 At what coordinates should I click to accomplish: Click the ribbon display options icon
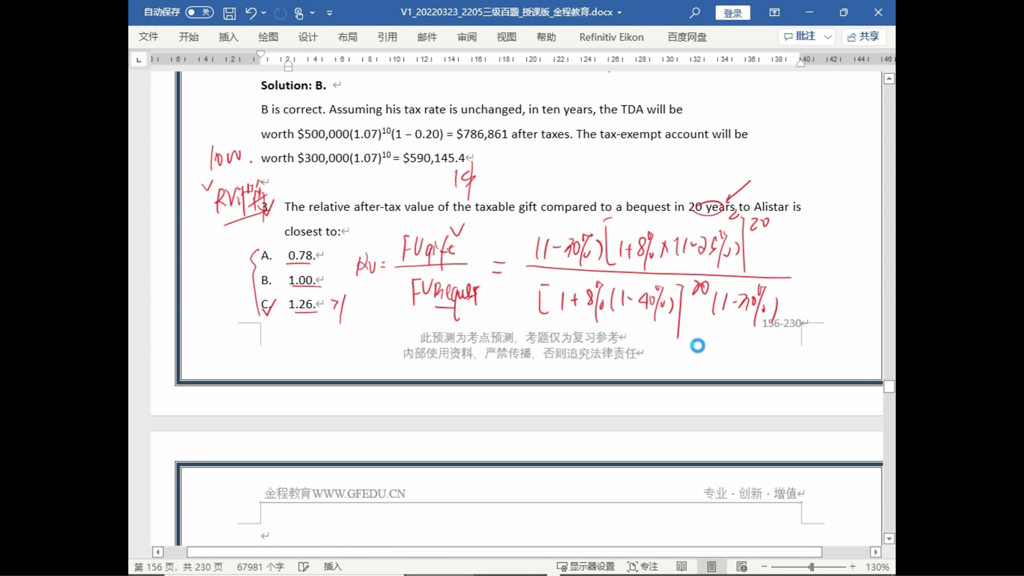point(774,13)
